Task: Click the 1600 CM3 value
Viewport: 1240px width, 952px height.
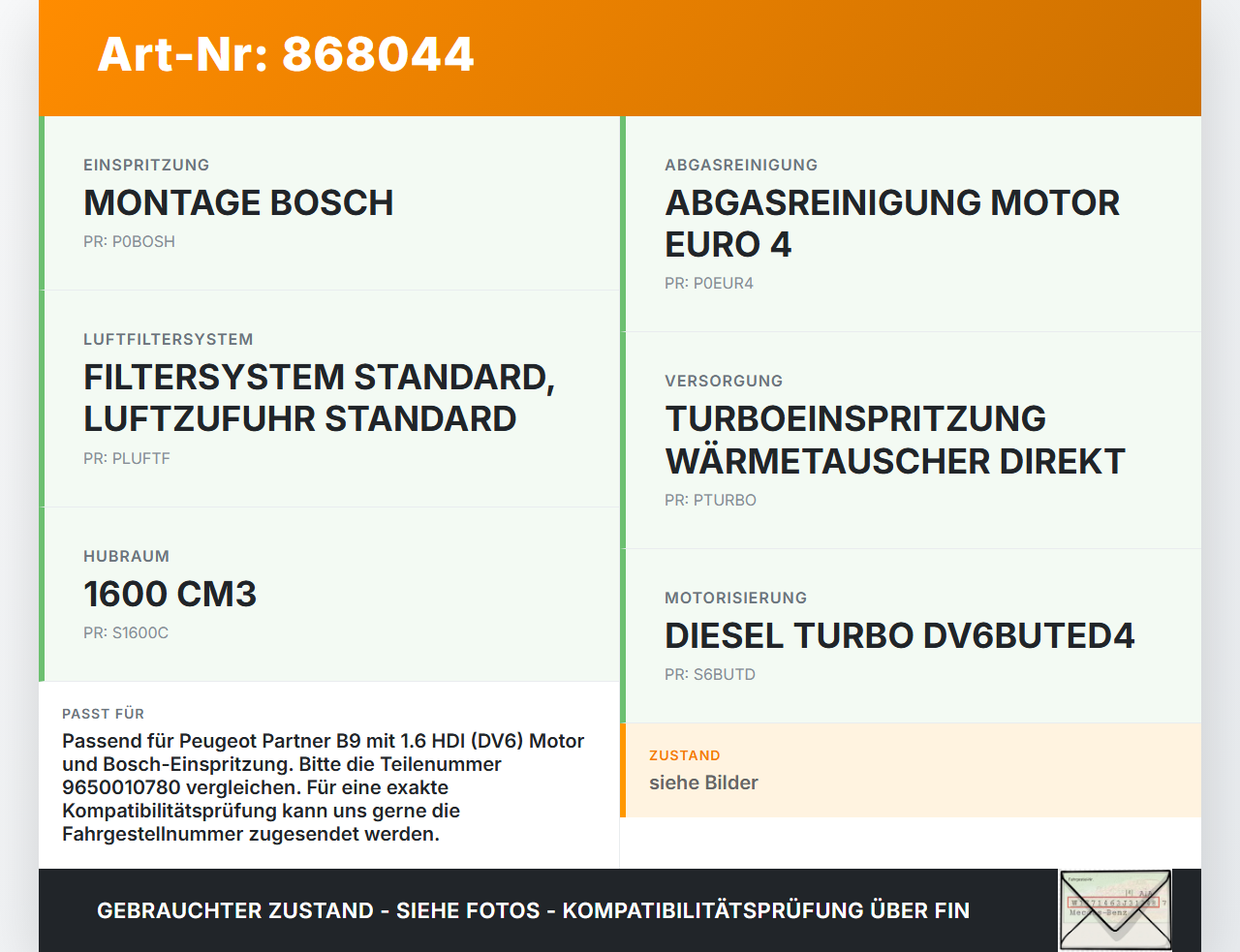Action: pyautogui.click(x=170, y=594)
